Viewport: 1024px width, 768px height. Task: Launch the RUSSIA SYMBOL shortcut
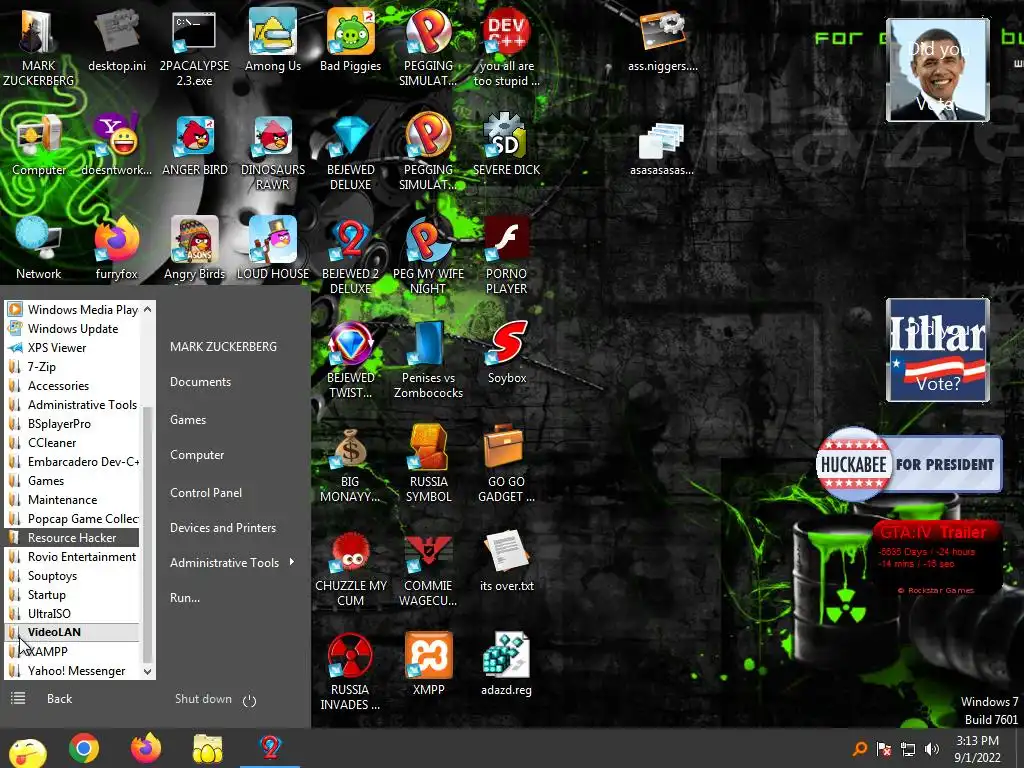(428, 464)
